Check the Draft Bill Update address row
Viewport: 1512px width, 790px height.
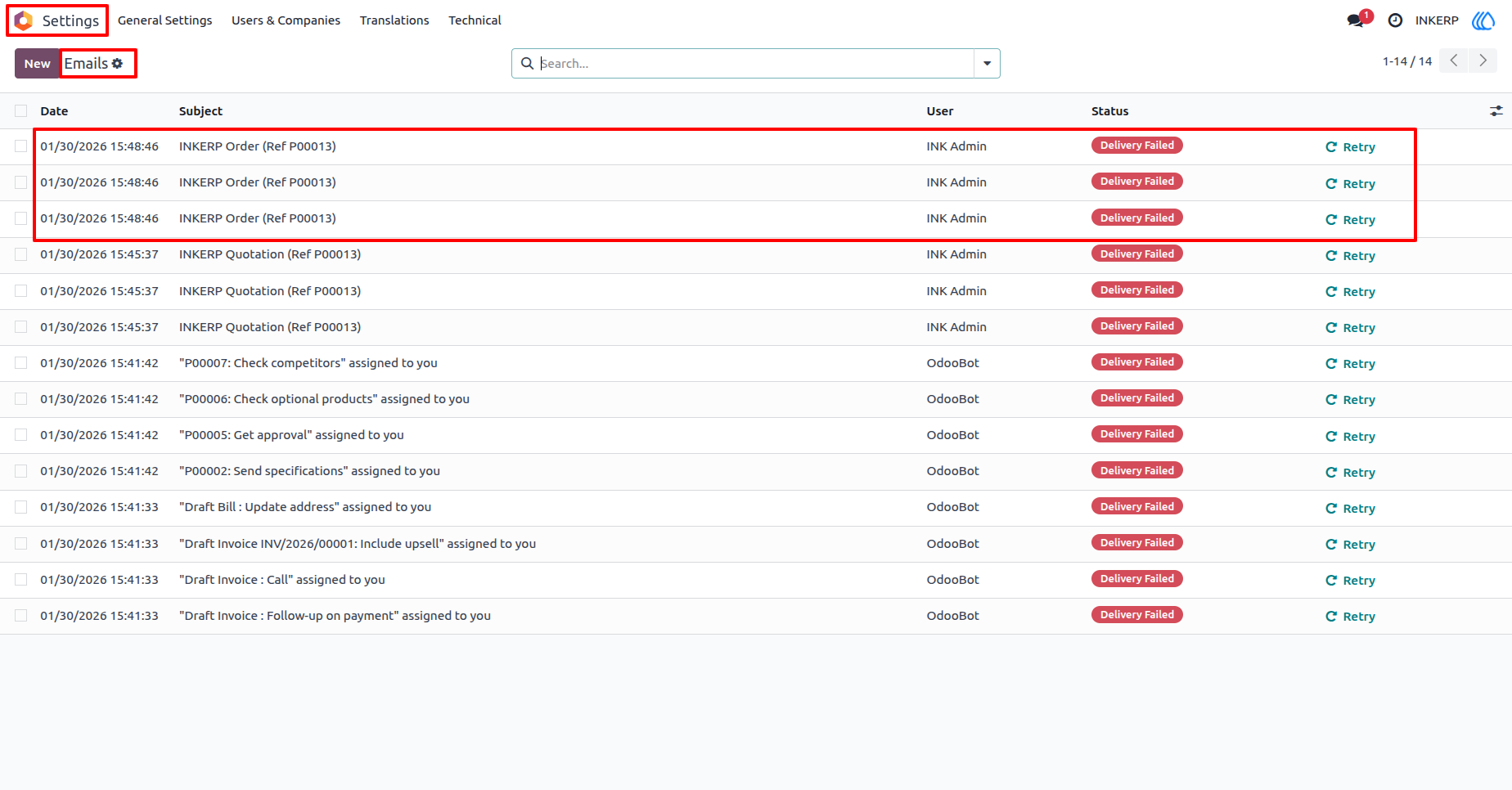pyautogui.click(x=21, y=507)
